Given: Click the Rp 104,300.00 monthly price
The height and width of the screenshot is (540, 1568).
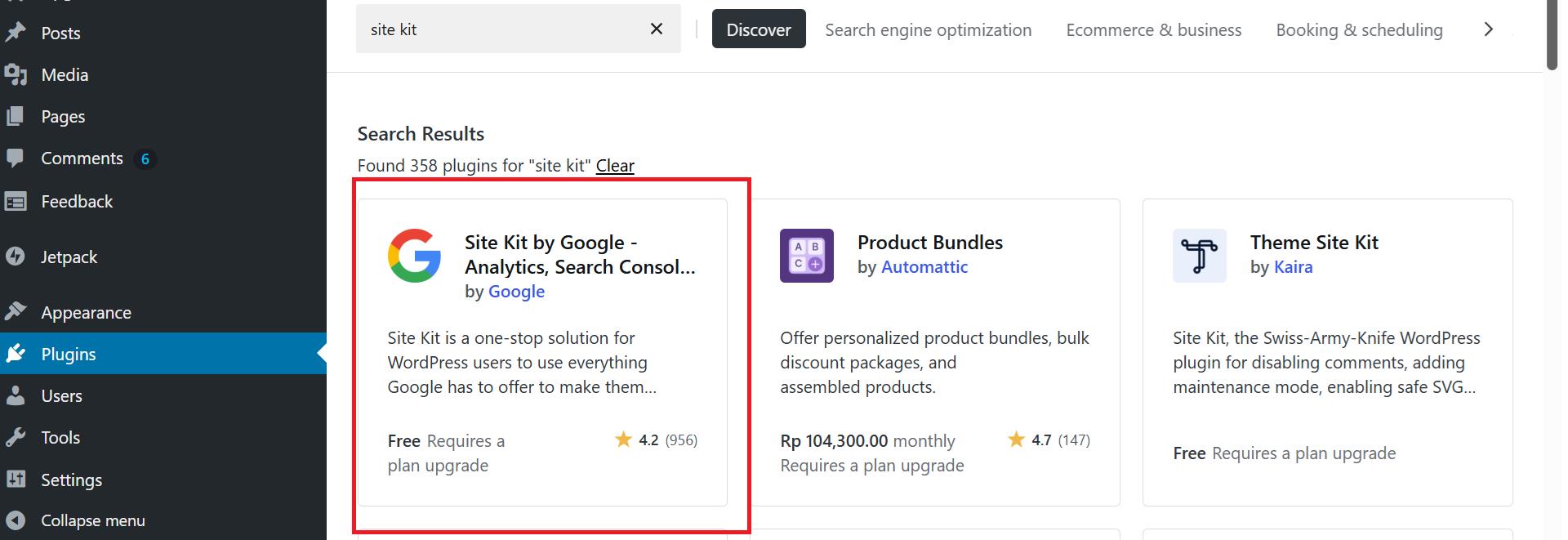Looking at the screenshot, I should (x=867, y=440).
